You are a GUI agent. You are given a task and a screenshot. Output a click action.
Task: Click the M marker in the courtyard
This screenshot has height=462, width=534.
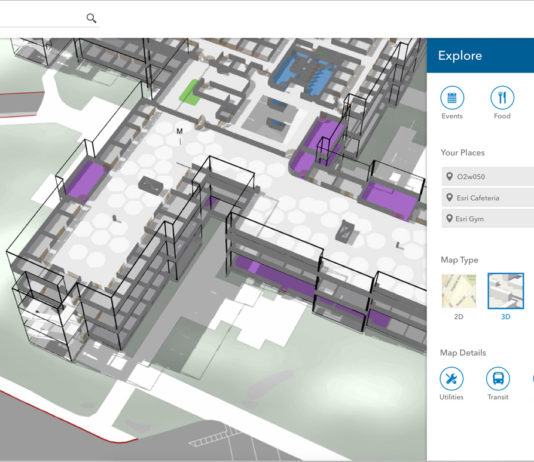pos(179,131)
